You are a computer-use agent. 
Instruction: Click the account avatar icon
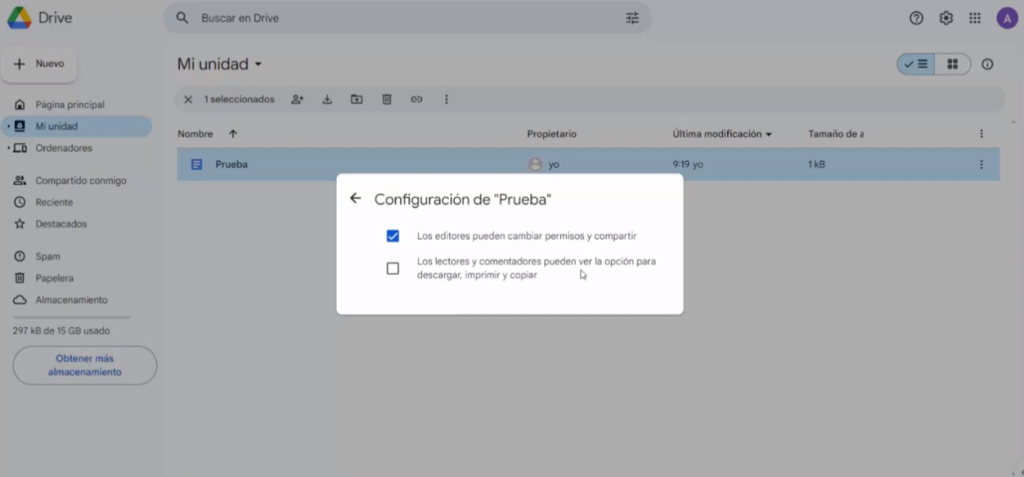pyautogui.click(x=1005, y=18)
